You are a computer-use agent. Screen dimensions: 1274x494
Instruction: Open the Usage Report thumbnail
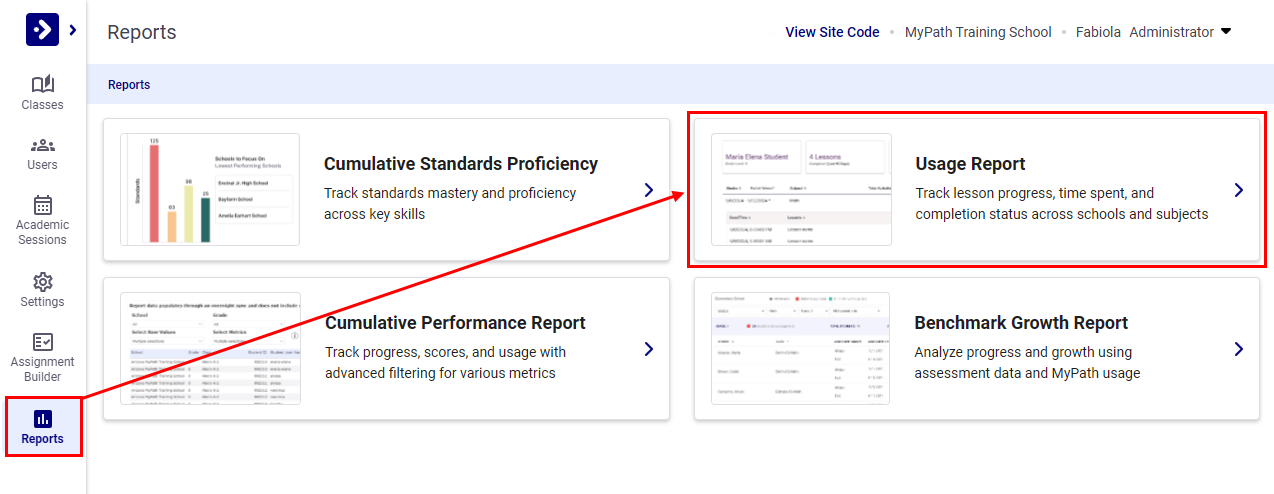coord(801,189)
